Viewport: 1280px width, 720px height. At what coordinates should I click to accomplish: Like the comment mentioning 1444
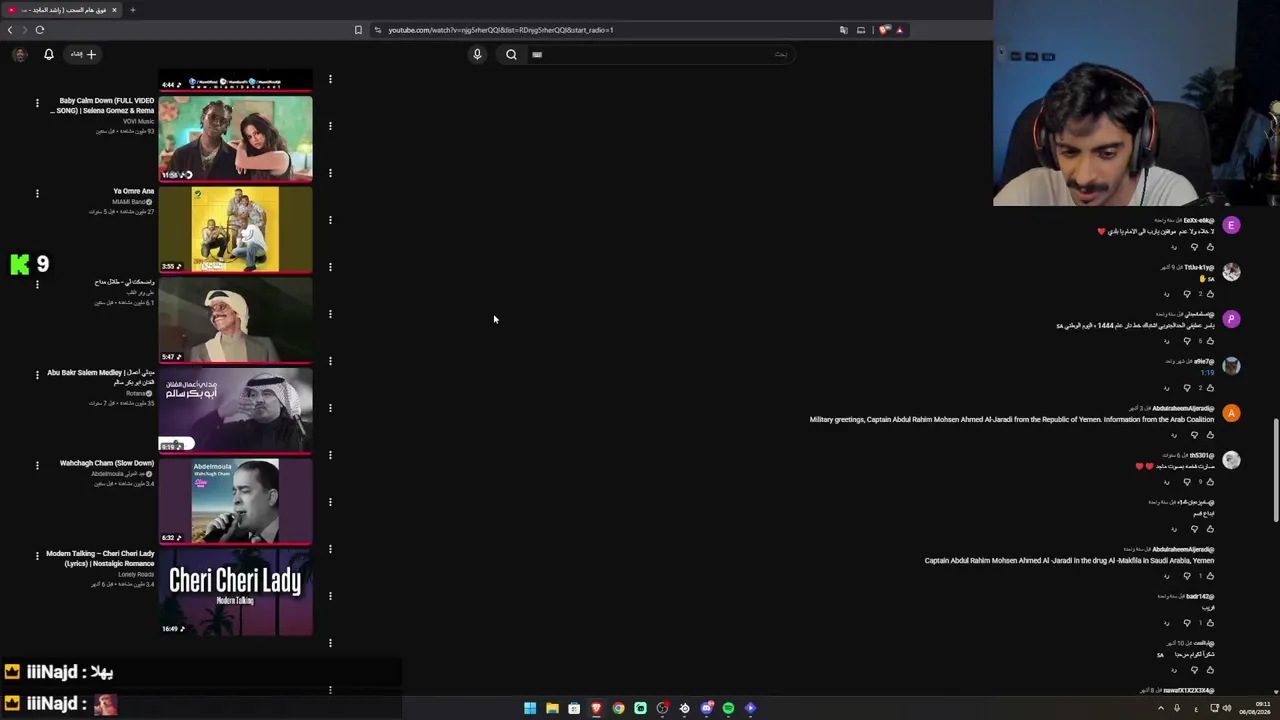coord(1210,341)
